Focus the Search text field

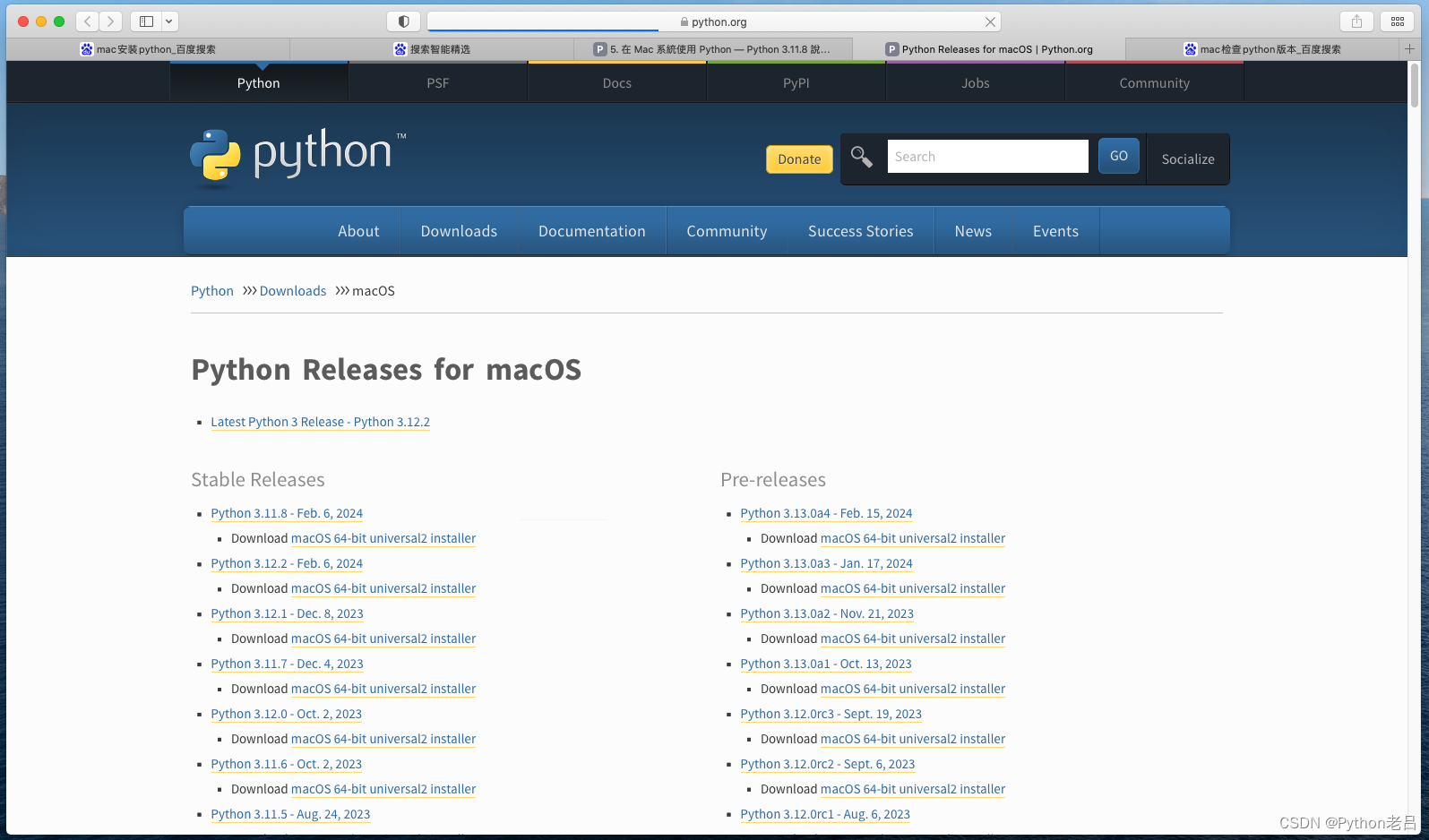tap(987, 156)
